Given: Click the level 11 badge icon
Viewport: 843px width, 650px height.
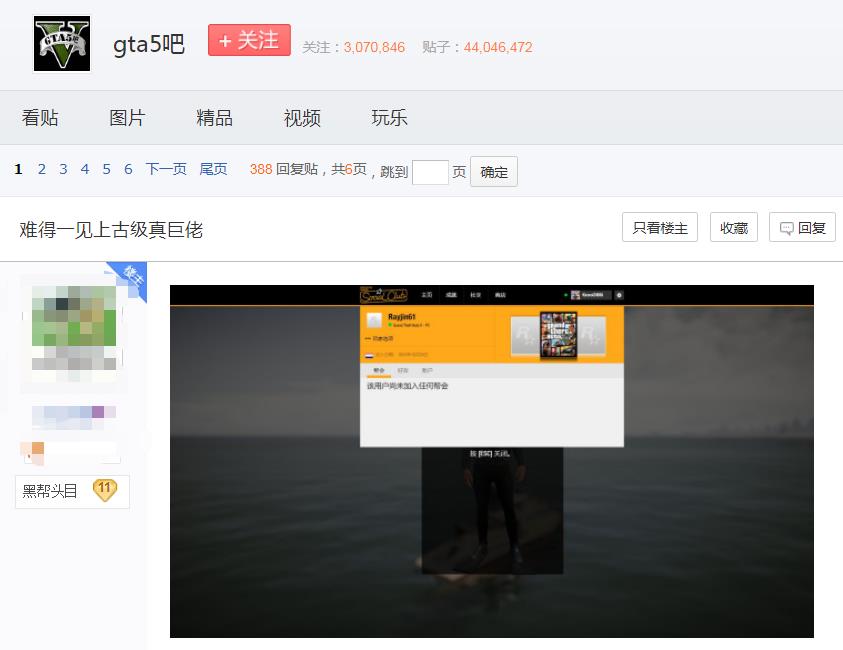Looking at the screenshot, I should tap(105, 490).
